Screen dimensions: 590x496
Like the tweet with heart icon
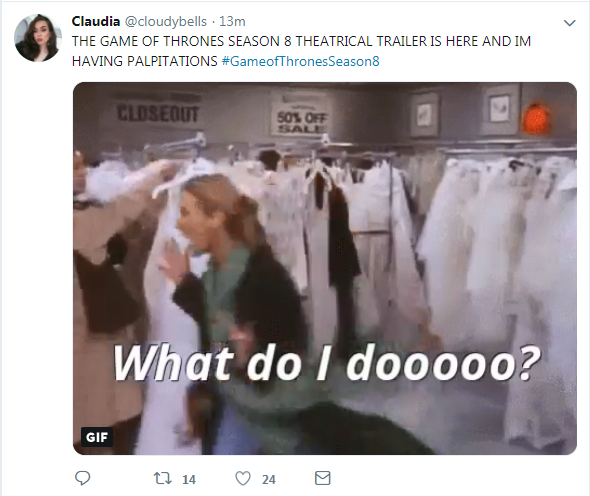[x=243, y=478]
